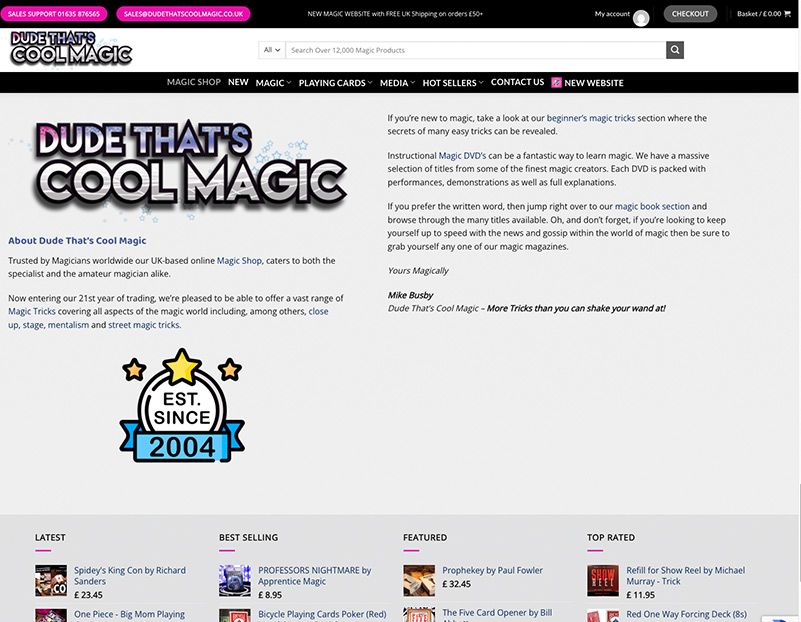Click the £ 11.95 price
This screenshot has height=622, width=801.
point(640,595)
